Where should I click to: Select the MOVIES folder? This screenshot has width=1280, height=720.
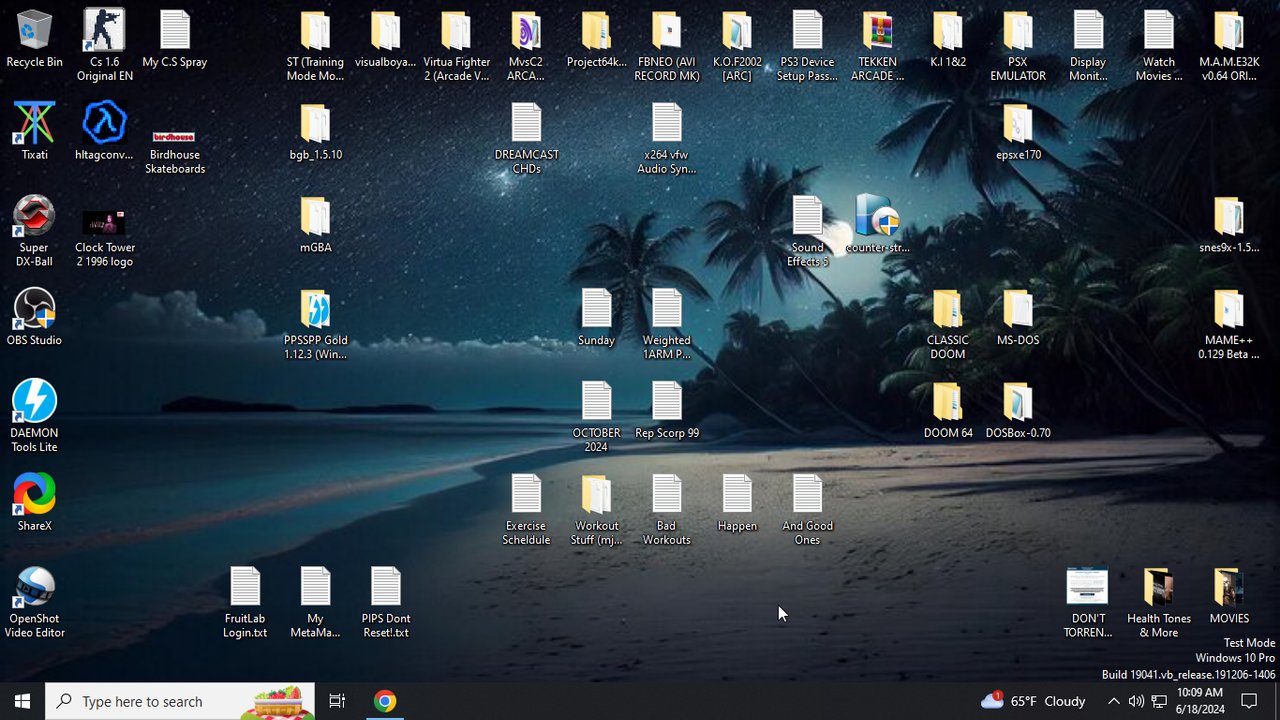[1229, 596]
